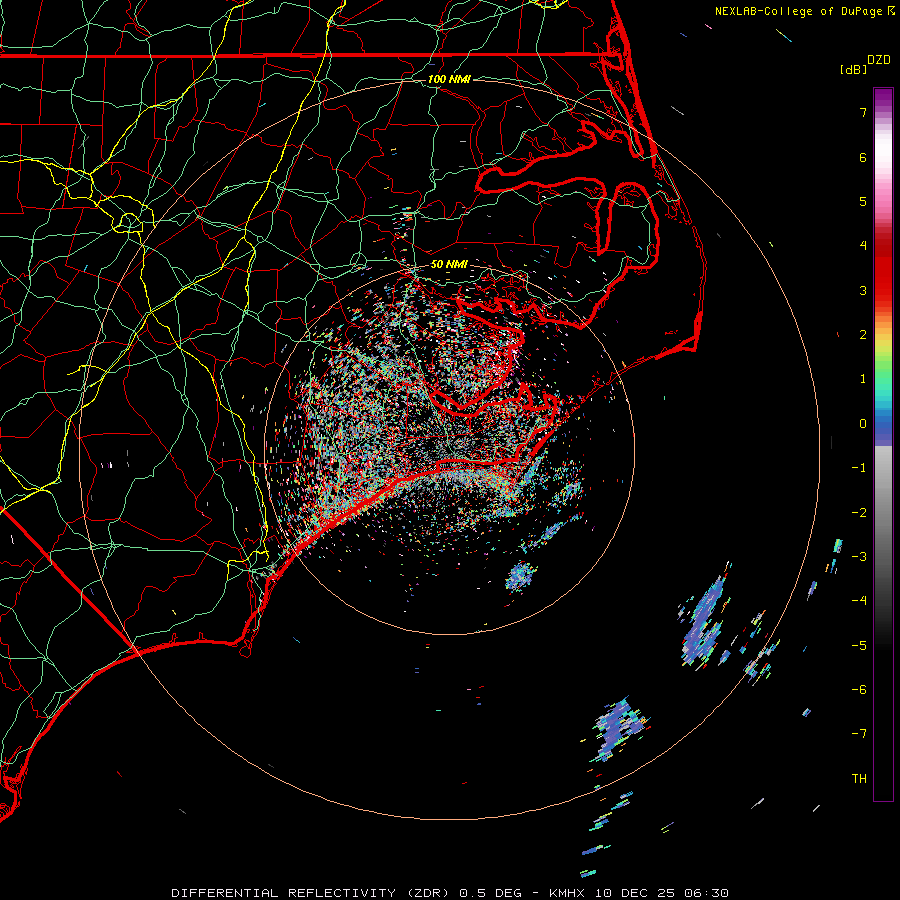
Task: Click the -4 value on the color scale
Action: point(859,601)
